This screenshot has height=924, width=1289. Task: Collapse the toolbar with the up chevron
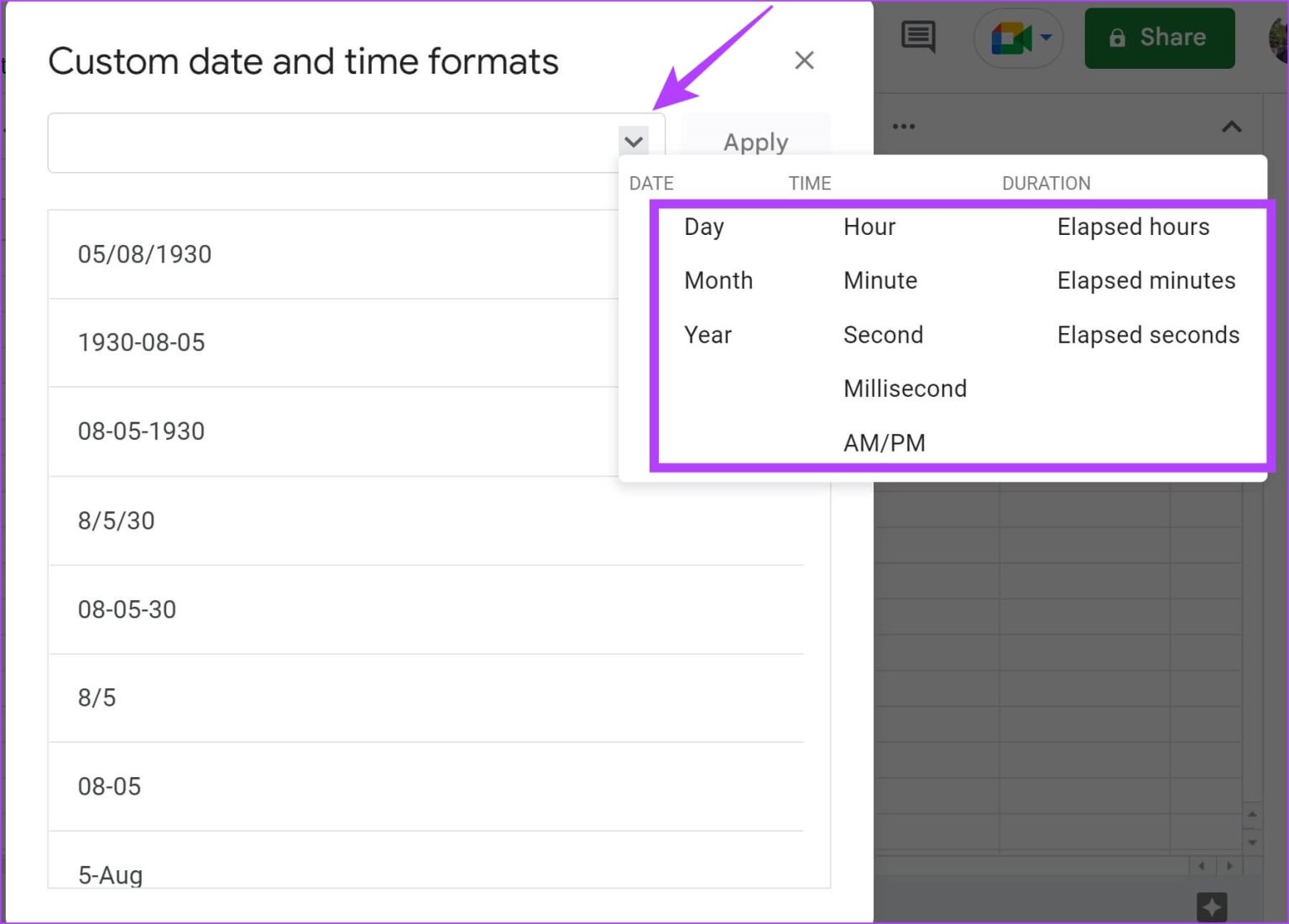pyautogui.click(x=1231, y=127)
